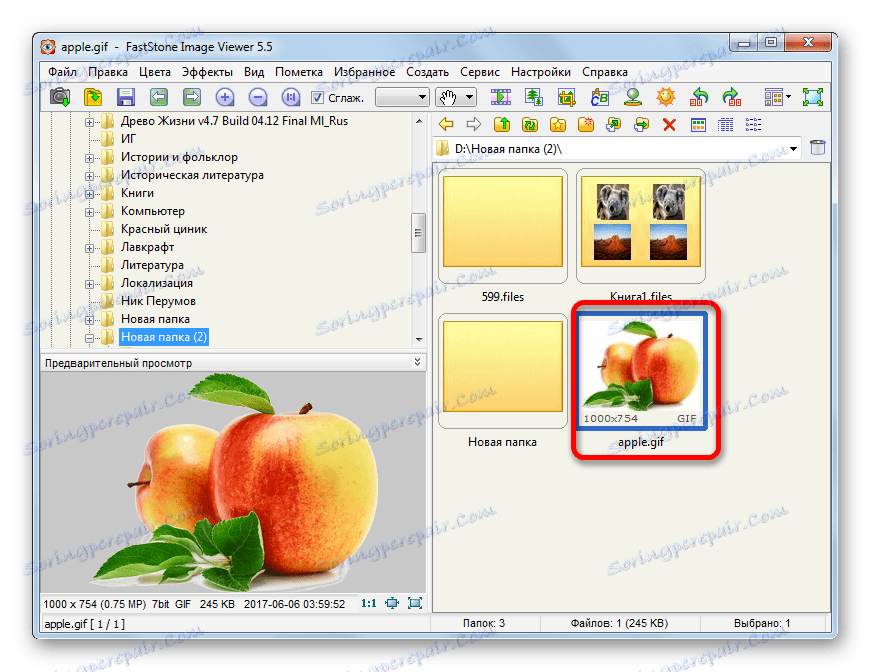This screenshot has height=672, width=871.
Task: Expand the Компьютер folder node
Action: click(89, 212)
